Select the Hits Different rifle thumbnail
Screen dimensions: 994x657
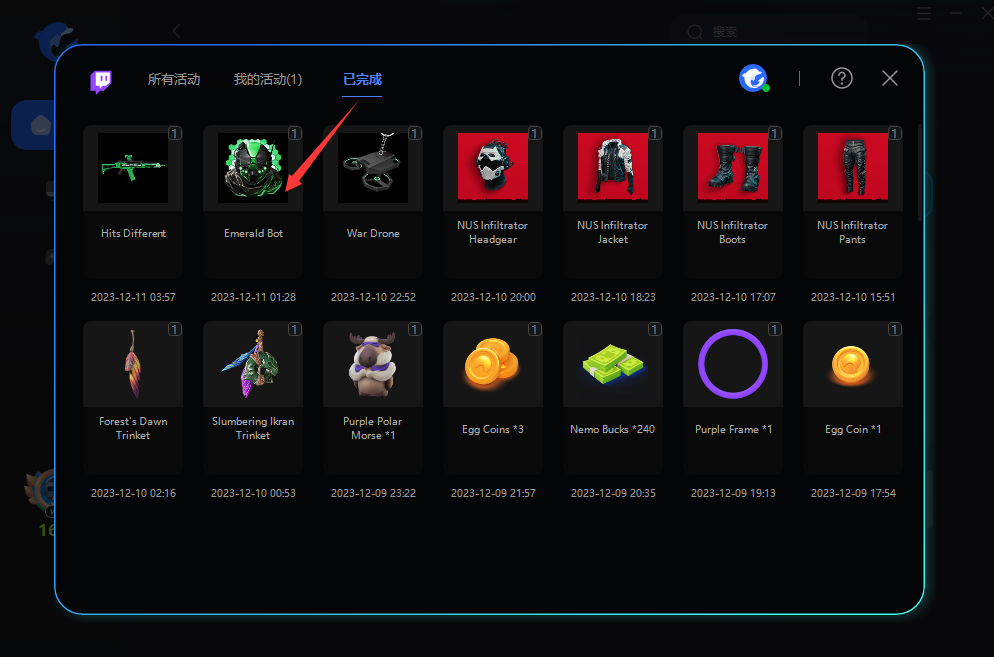[x=133, y=168]
